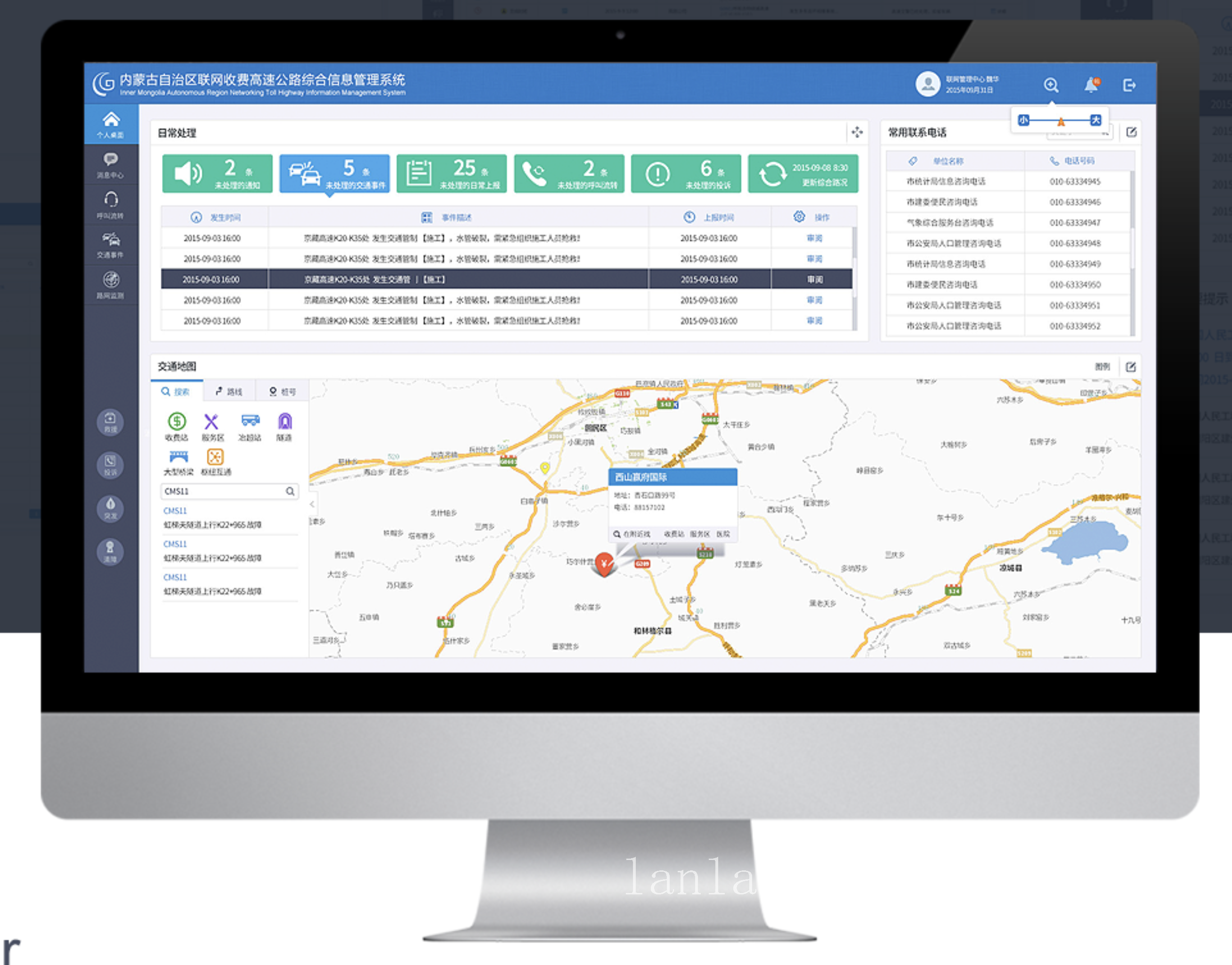Image resolution: width=1232 pixels, height=965 pixels.
Task: Expand the 日常处理 (Daily Processing) panel options
Action: tap(857, 134)
